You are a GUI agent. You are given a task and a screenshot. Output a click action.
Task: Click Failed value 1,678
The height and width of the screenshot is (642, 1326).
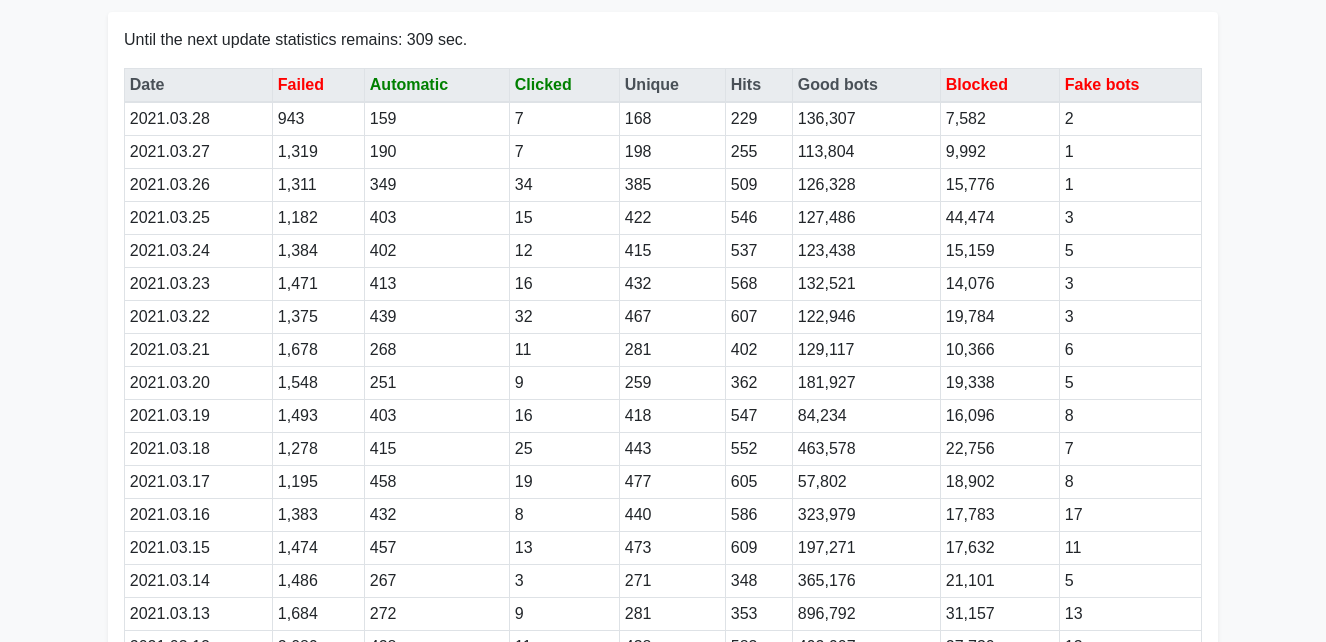coord(297,350)
